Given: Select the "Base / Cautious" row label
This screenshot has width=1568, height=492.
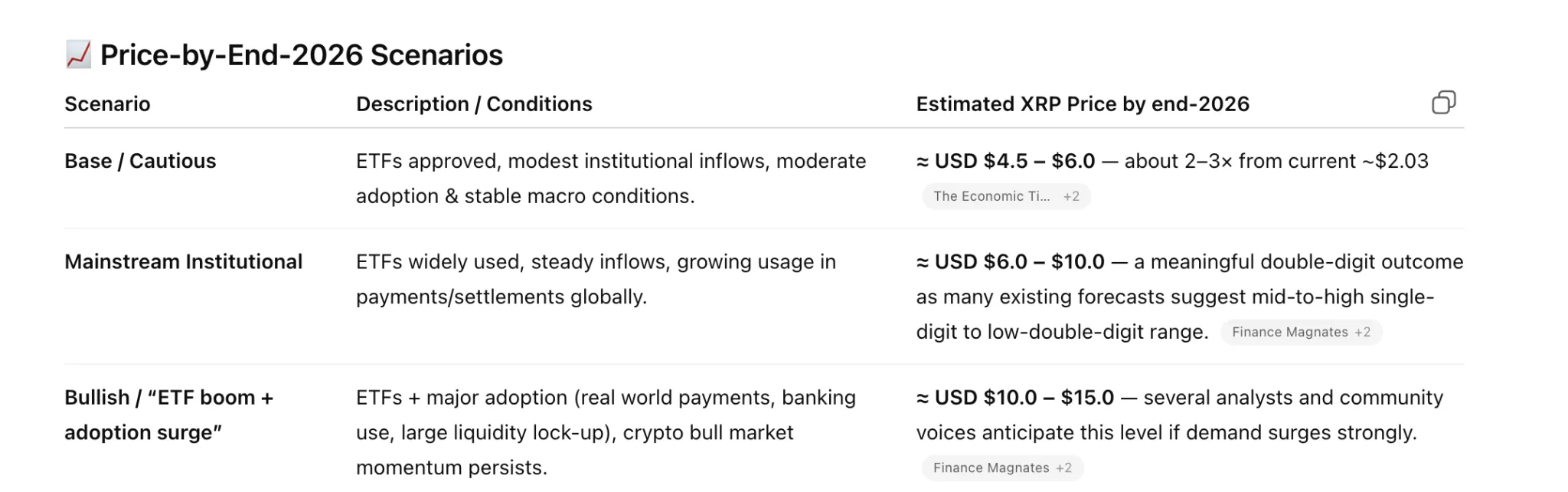Looking at the screenshot, I should 140,161.
